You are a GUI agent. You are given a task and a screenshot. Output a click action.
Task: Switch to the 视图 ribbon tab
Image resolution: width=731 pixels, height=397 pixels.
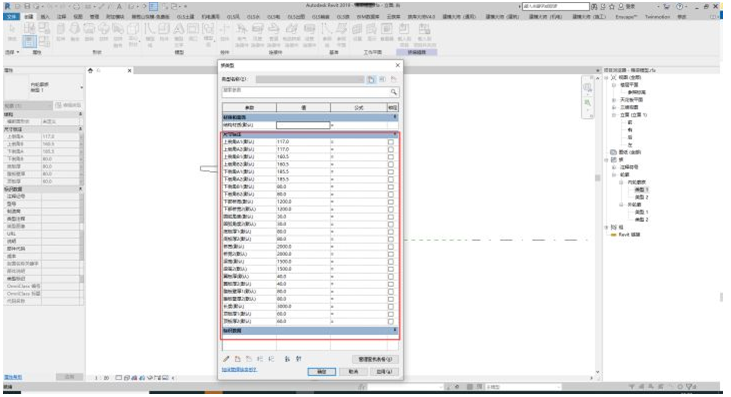point(78,16)
